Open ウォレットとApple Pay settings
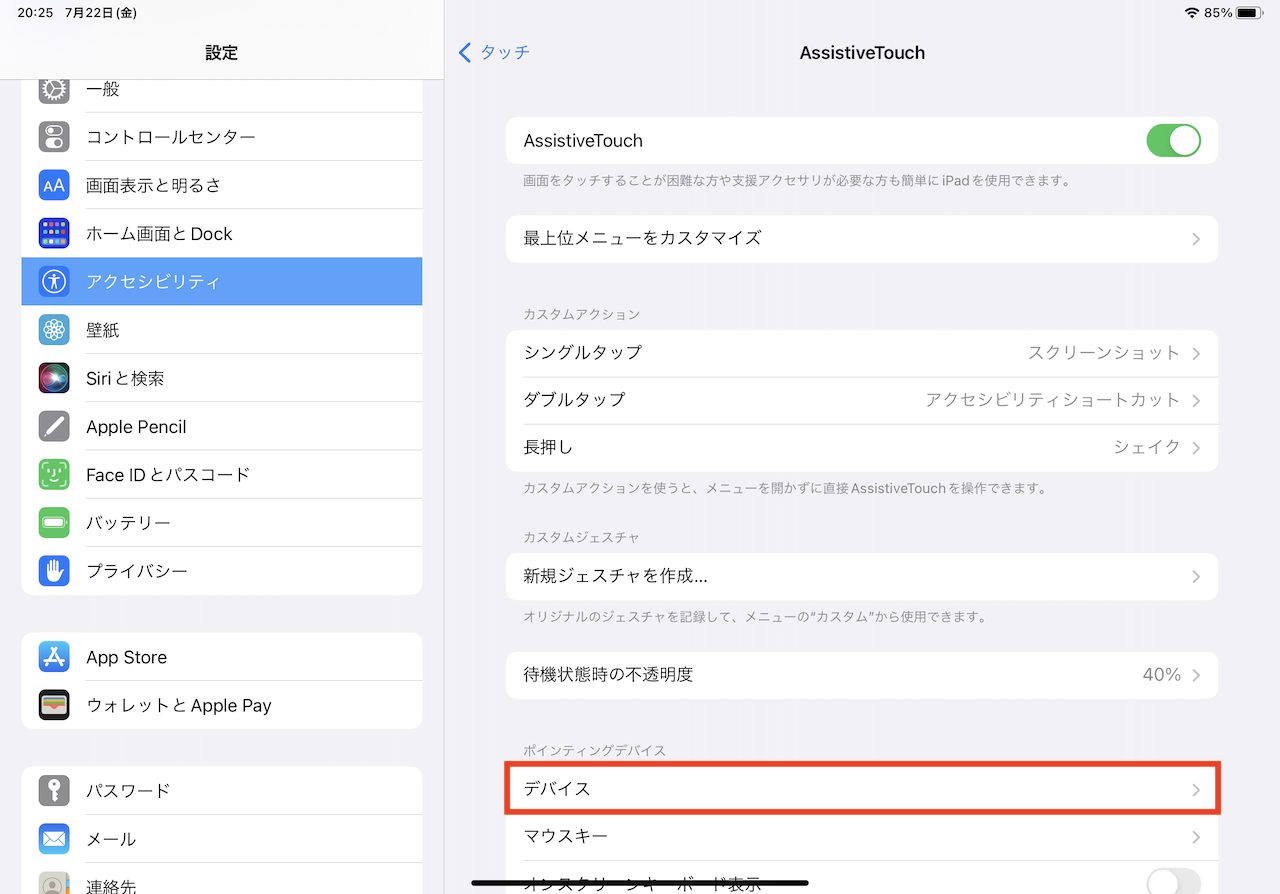This screenshot has width=1280, height=894. tap(222, 705)
